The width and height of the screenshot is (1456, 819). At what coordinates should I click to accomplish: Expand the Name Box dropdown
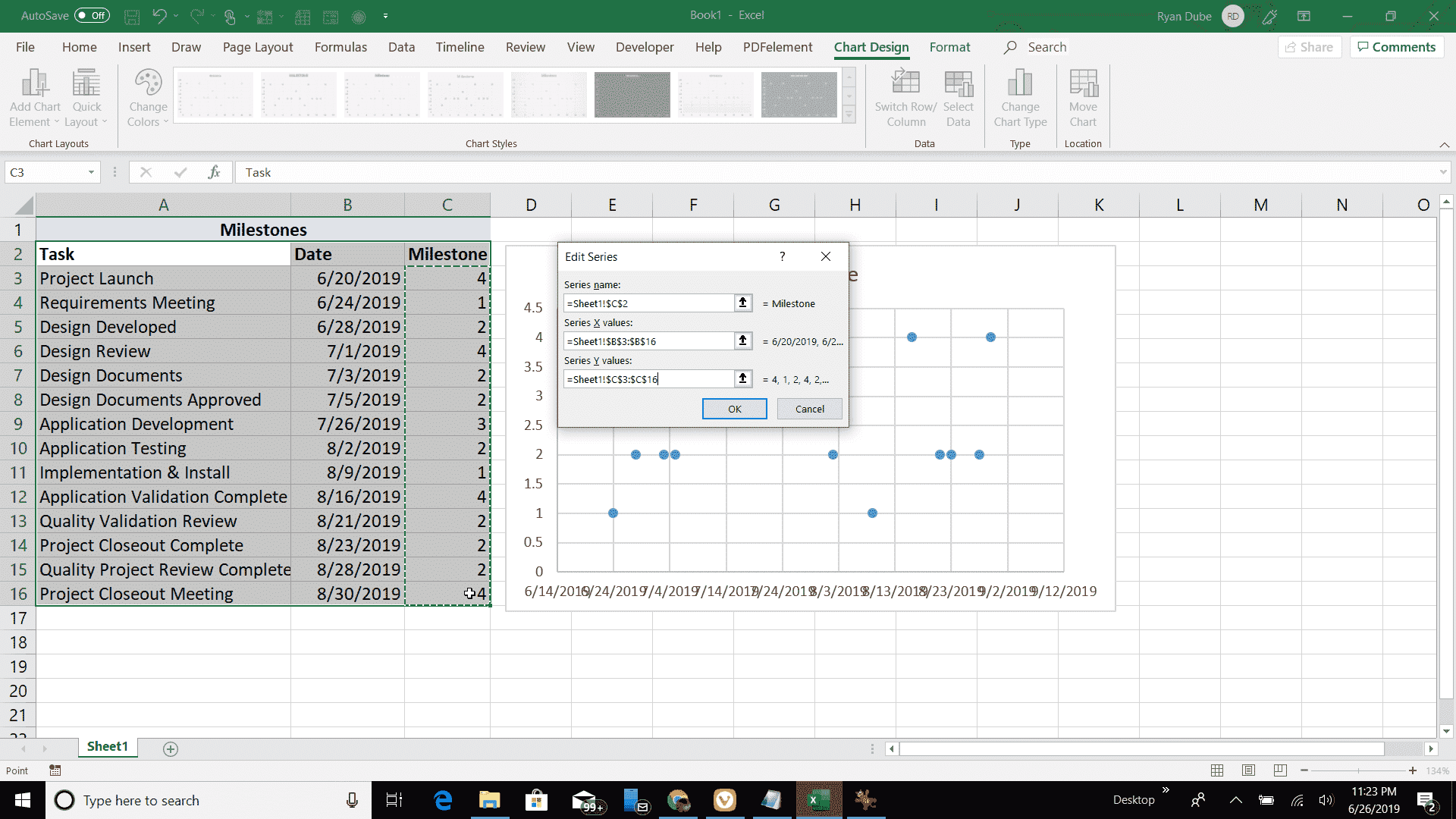(91, 173)
